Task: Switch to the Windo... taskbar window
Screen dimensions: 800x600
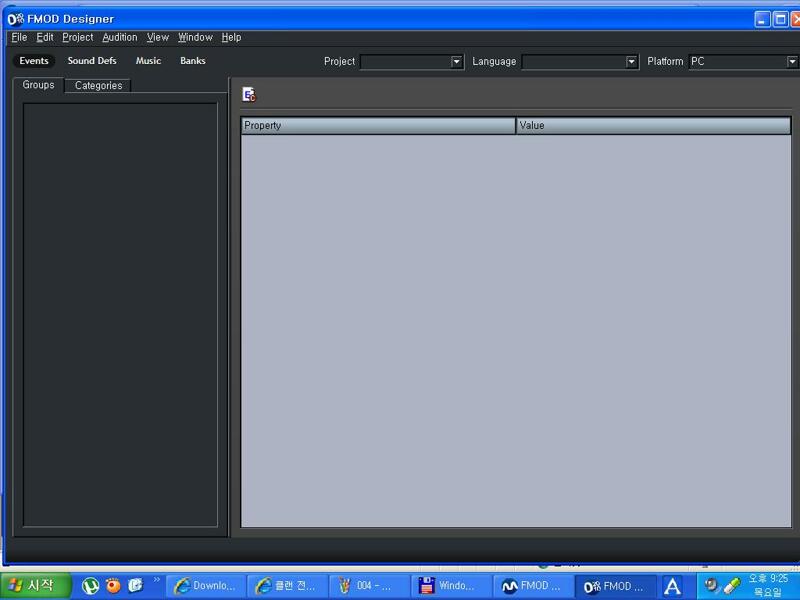Action: [x=451, y=586]
